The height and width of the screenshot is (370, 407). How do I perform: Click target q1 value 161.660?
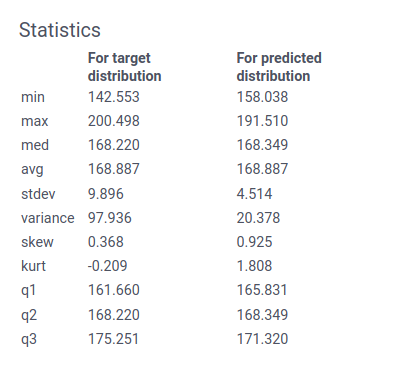[x=114, y=290]
